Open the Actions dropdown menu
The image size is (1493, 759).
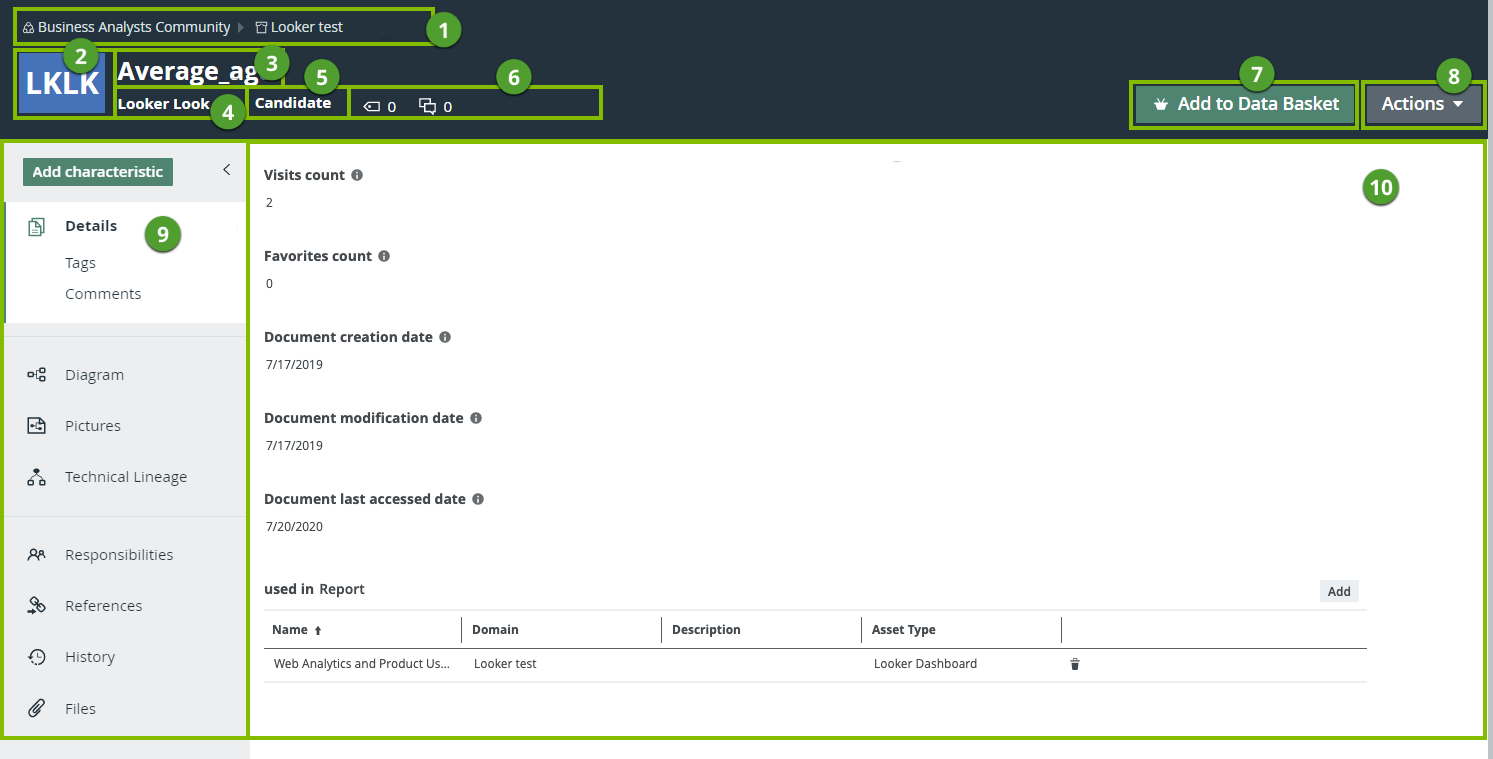coord(1422,104)
